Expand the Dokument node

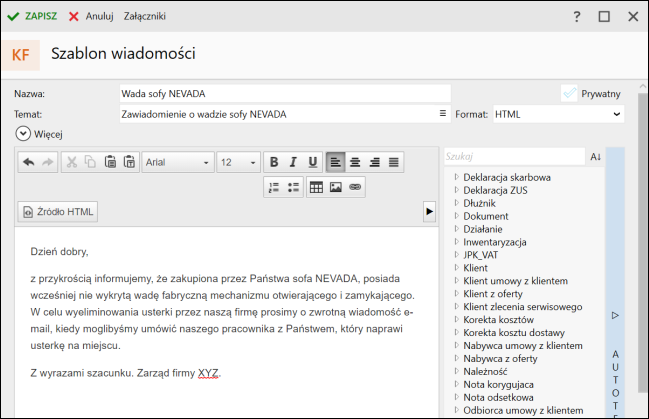pyautogui.click(x=456, y=215)
